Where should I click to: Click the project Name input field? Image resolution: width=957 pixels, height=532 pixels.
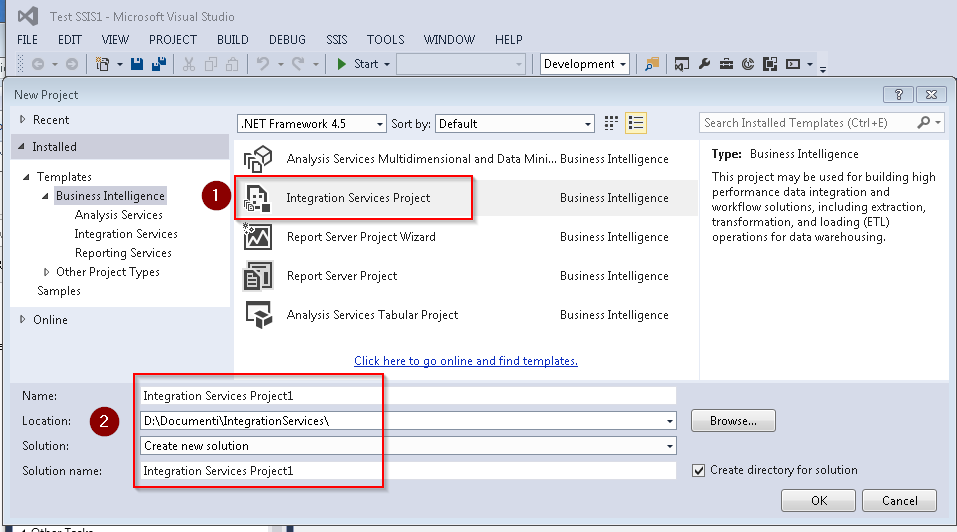pos(408,396)
